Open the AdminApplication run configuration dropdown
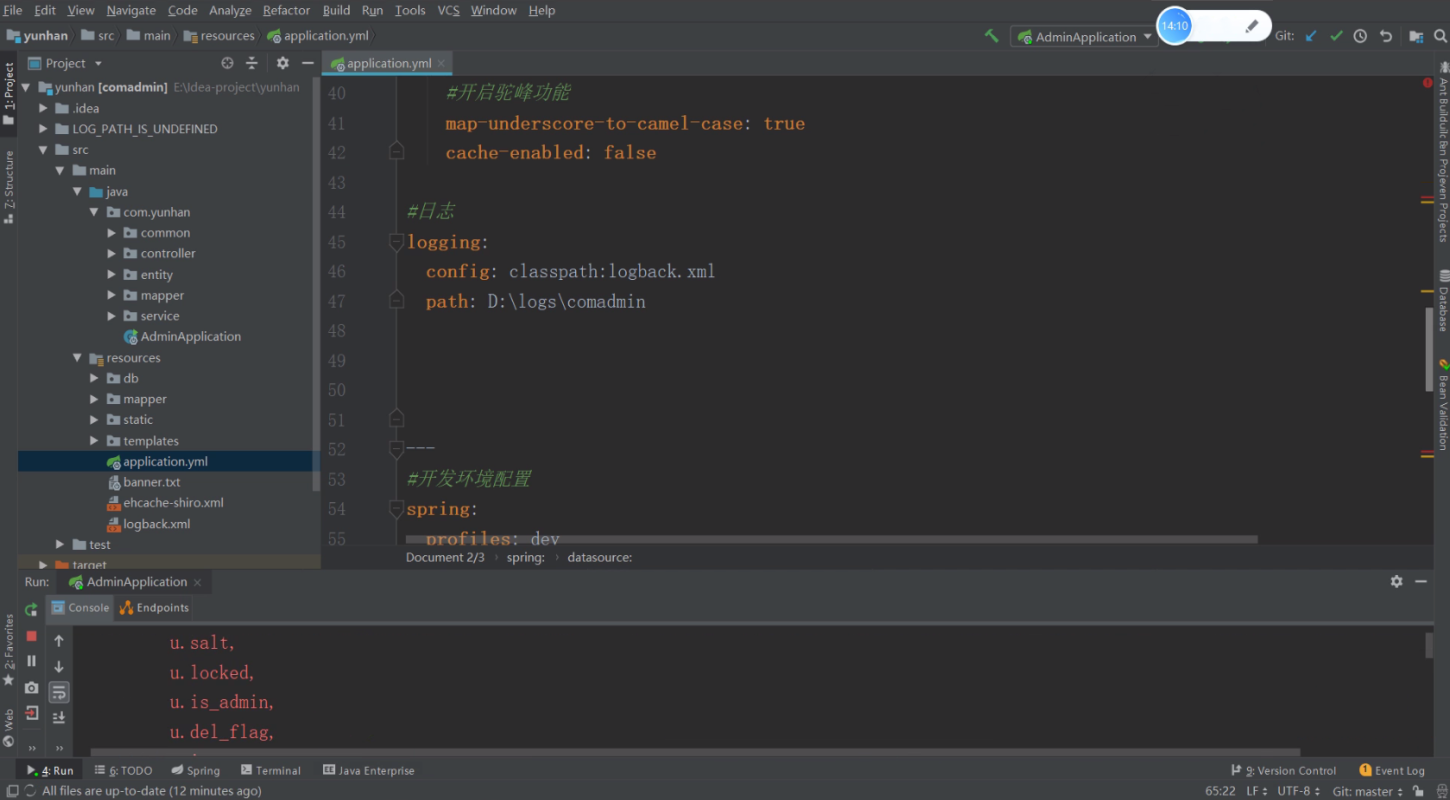Image resolution: width=1450 pixels, height=800 pixels. tap(1084, 37)
